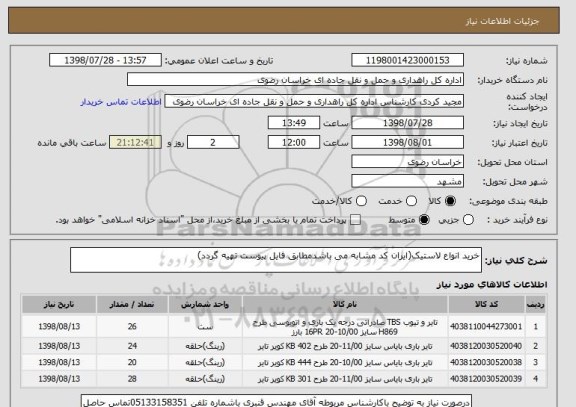Click the validity time field 12:00

click(x=294, y=142)
